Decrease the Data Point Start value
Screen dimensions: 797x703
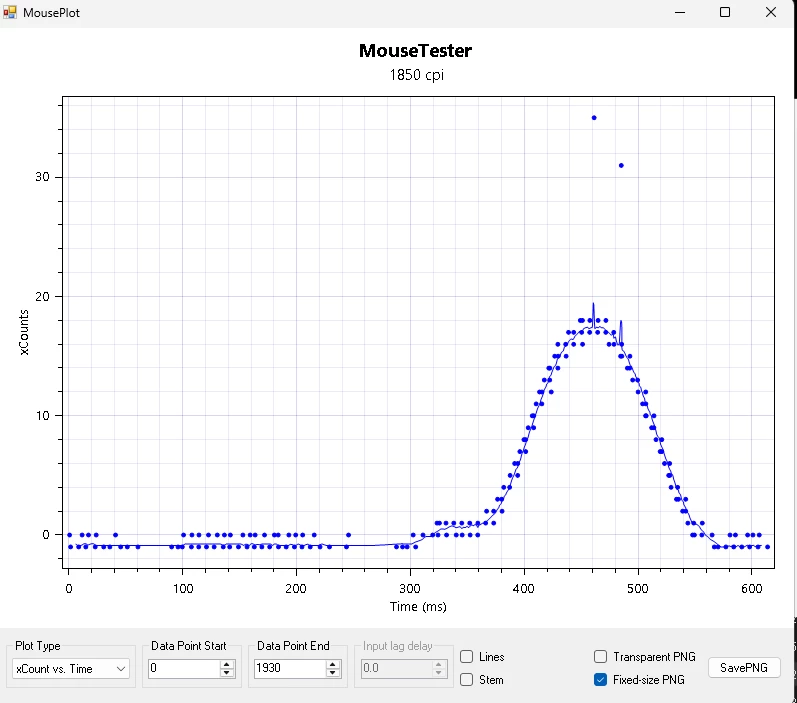227,673
